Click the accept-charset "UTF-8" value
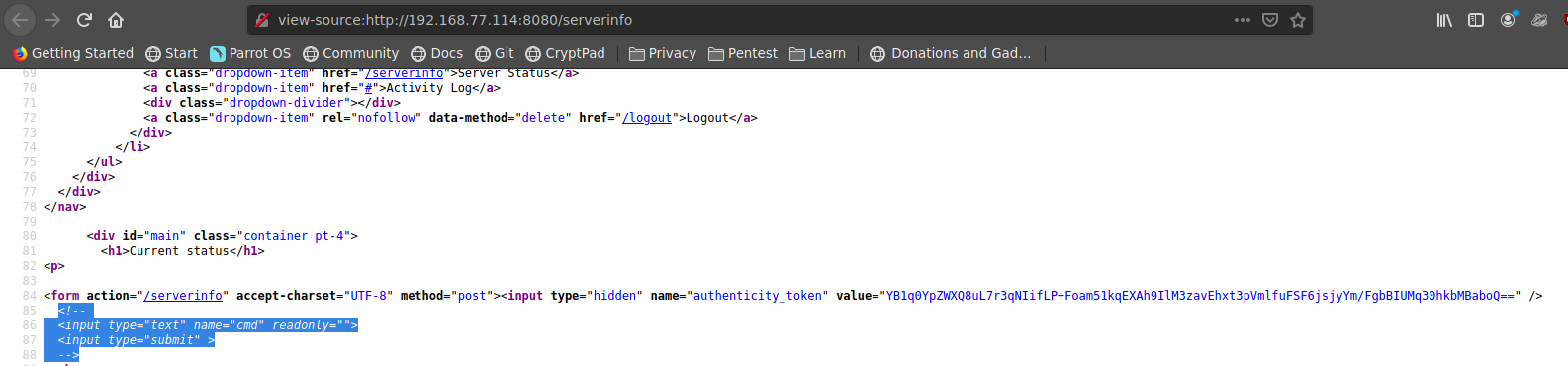The height and width of the screenshot is (366, 1568). (x=368, y=296)
